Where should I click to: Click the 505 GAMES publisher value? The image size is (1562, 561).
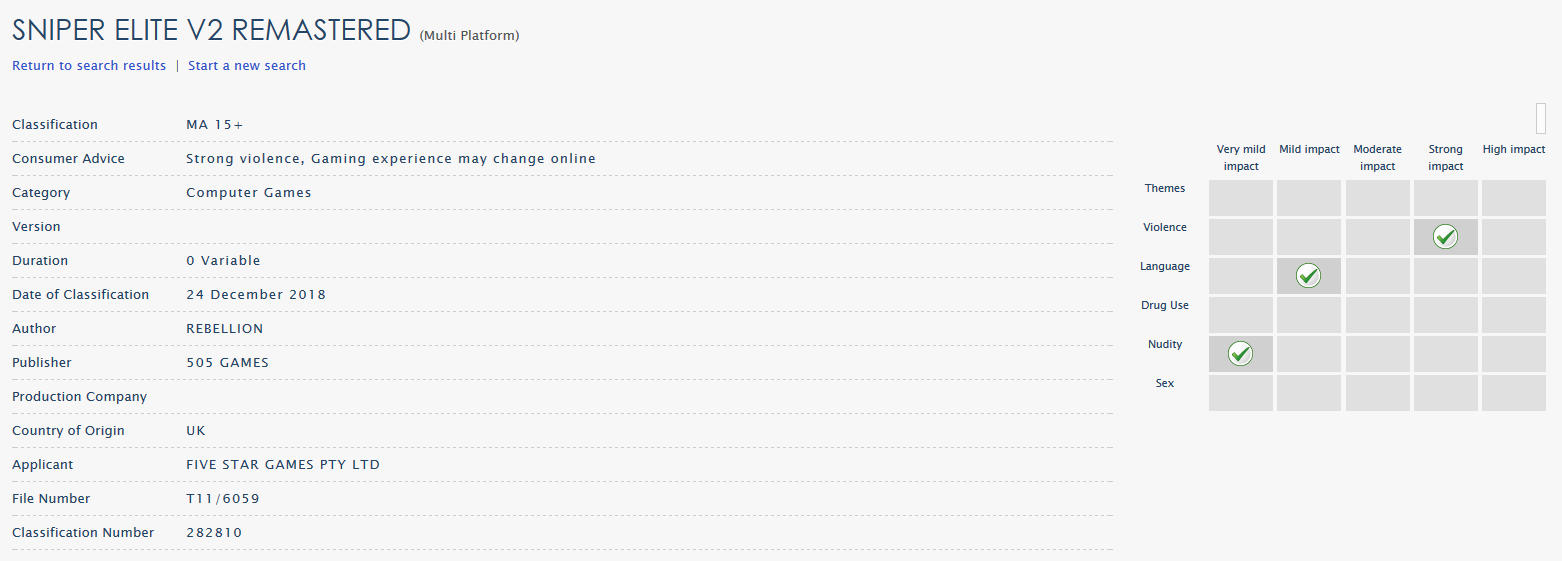(228, 363)
